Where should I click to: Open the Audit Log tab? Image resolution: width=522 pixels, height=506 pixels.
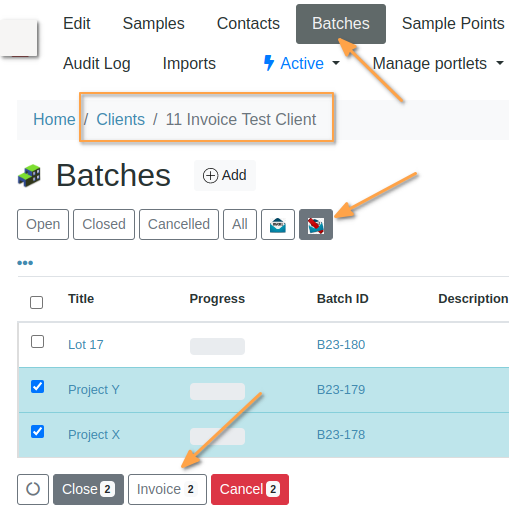tap(96, 63)
